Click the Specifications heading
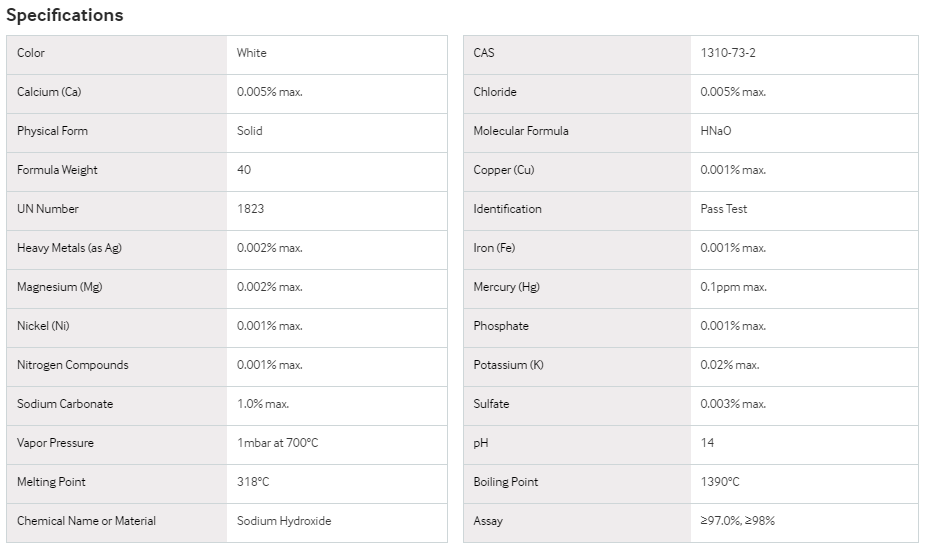This screenshot has height=549, width=926. [65, 15]
